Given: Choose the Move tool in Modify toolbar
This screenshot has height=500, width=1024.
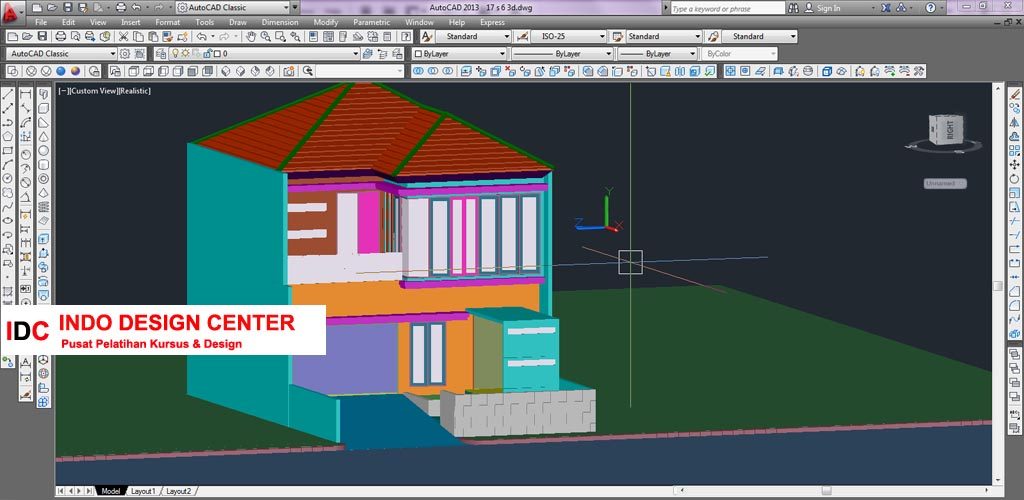Looking at the screenshot, I should 1014,164.
